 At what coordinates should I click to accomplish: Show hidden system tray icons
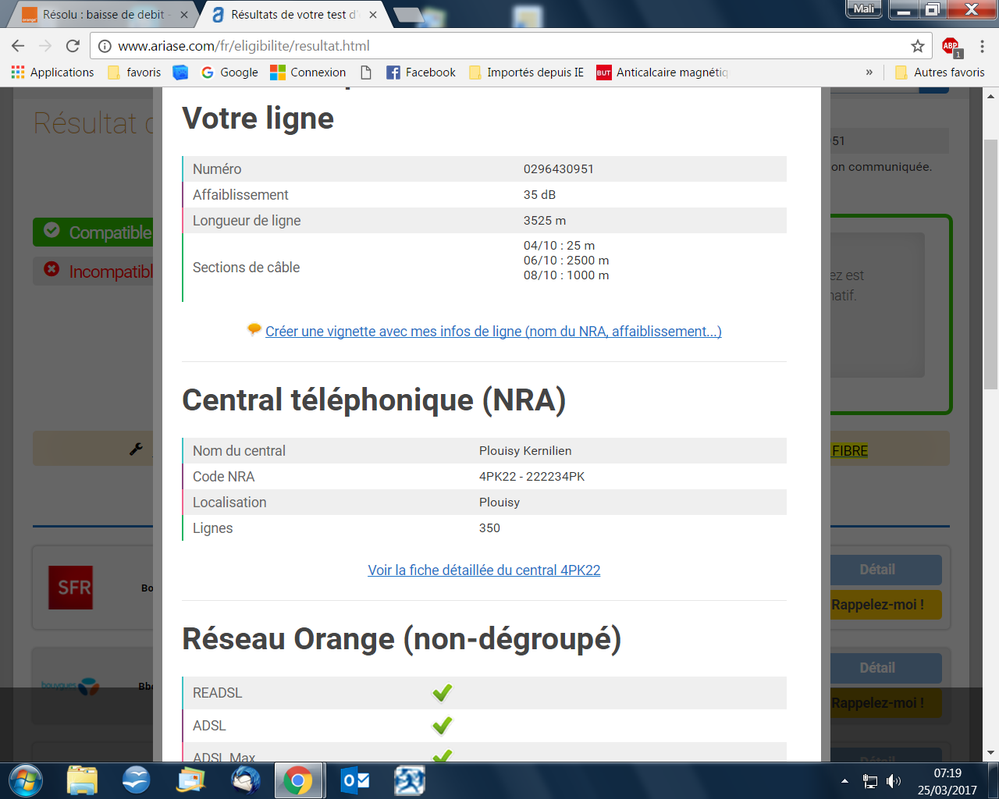pyautogui.click(x=847, y=780)
